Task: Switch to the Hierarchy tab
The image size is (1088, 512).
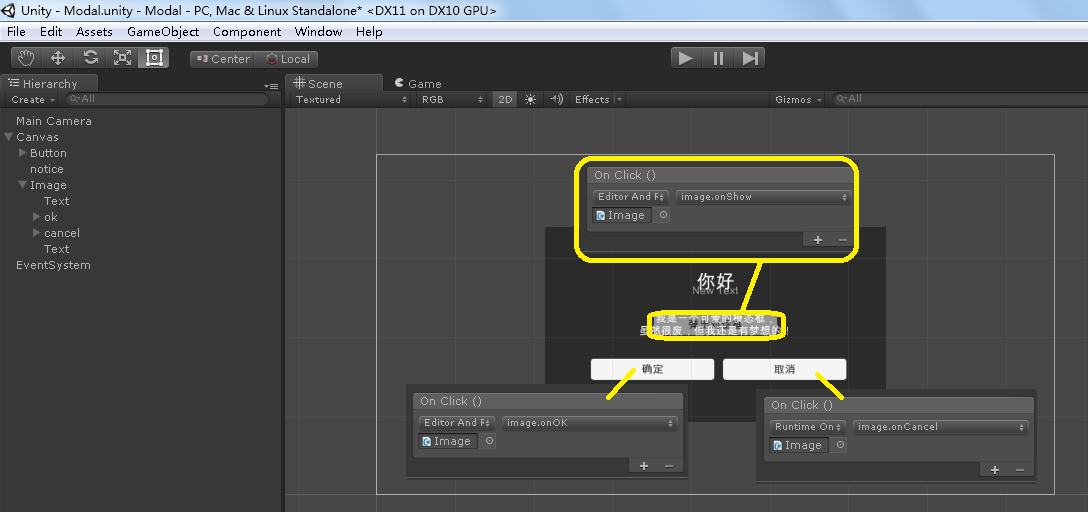Action: pos(49,83)
